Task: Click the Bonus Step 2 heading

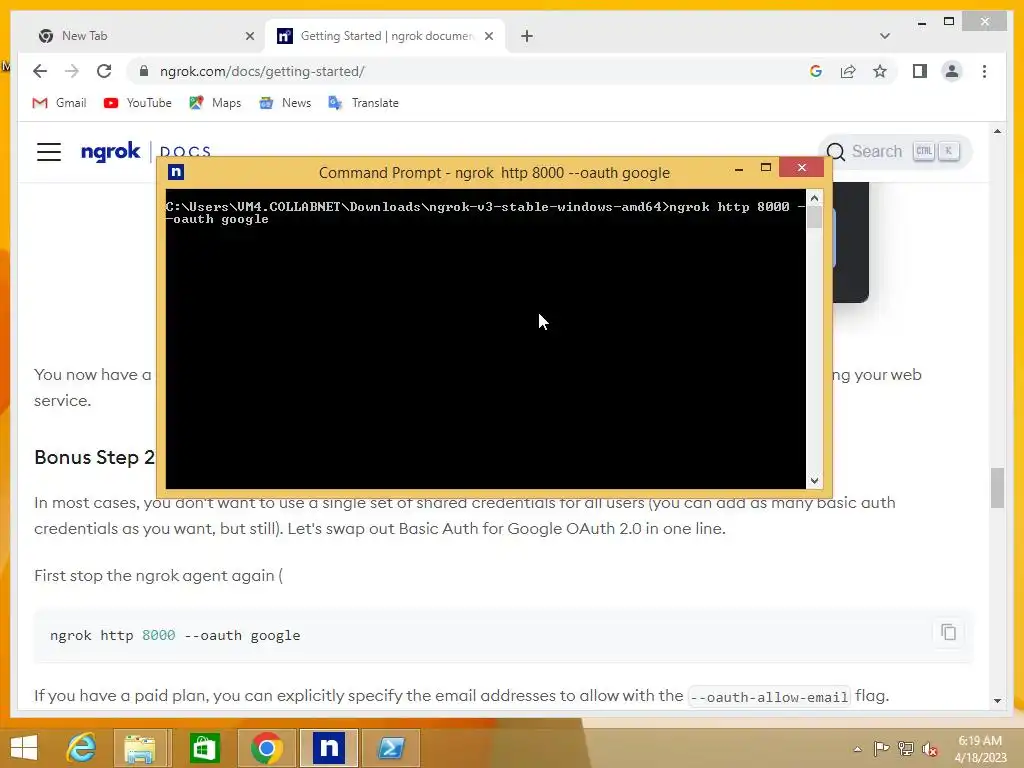Action: 95,457
